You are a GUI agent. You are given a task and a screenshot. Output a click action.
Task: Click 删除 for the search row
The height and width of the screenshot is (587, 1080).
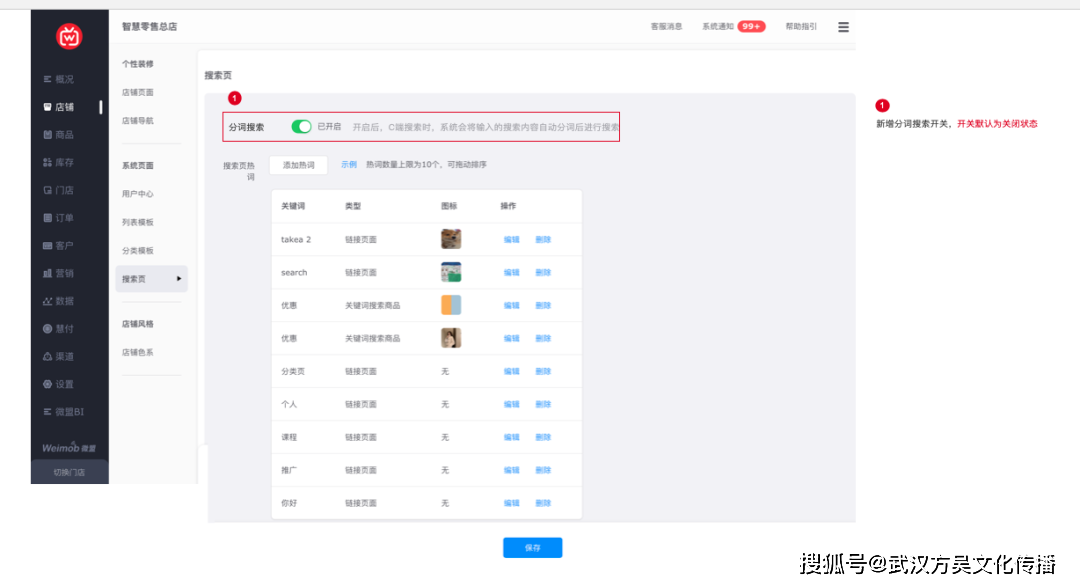(x=543, y=272)
